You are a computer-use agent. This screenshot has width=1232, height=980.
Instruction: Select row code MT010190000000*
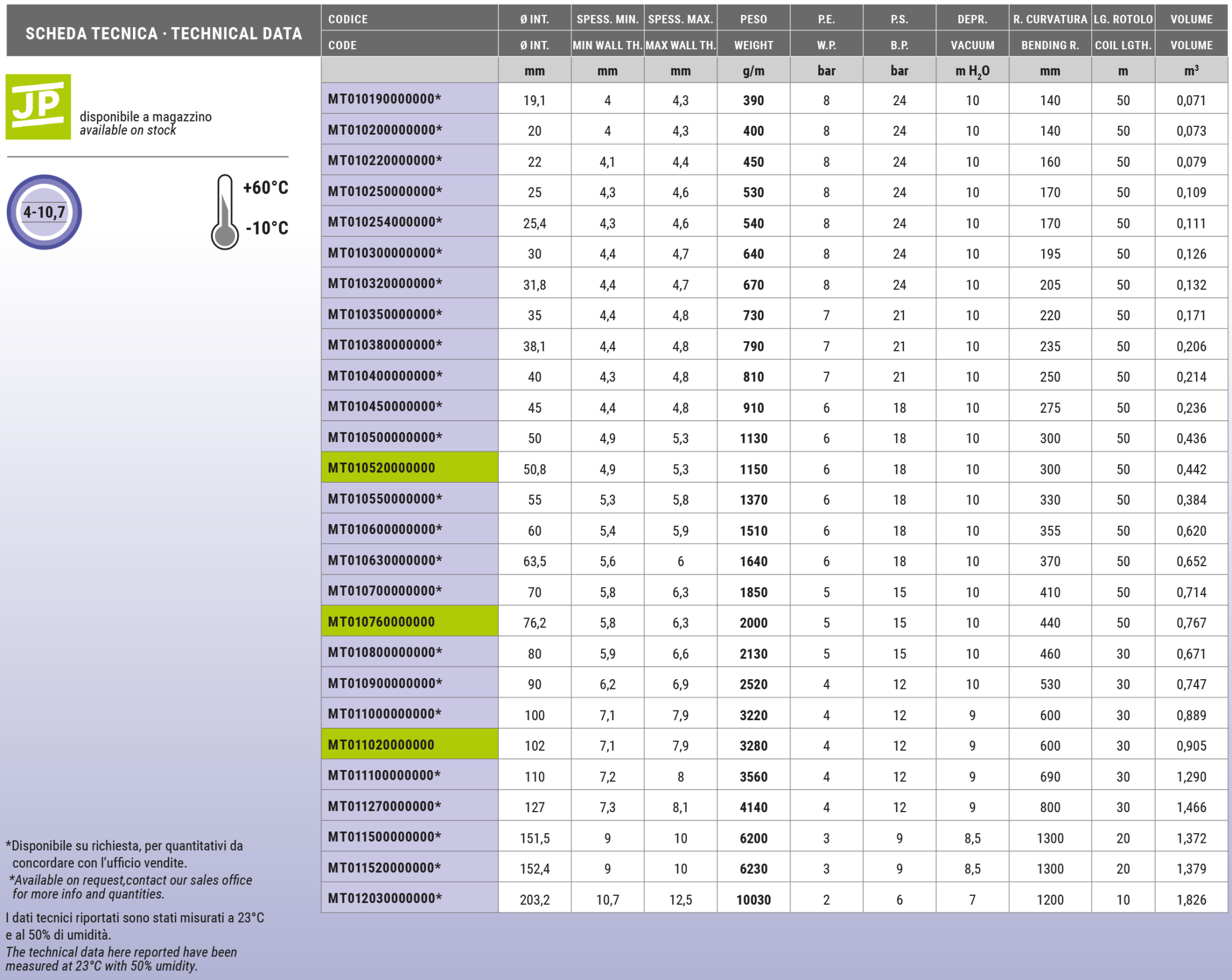(385, 99)
